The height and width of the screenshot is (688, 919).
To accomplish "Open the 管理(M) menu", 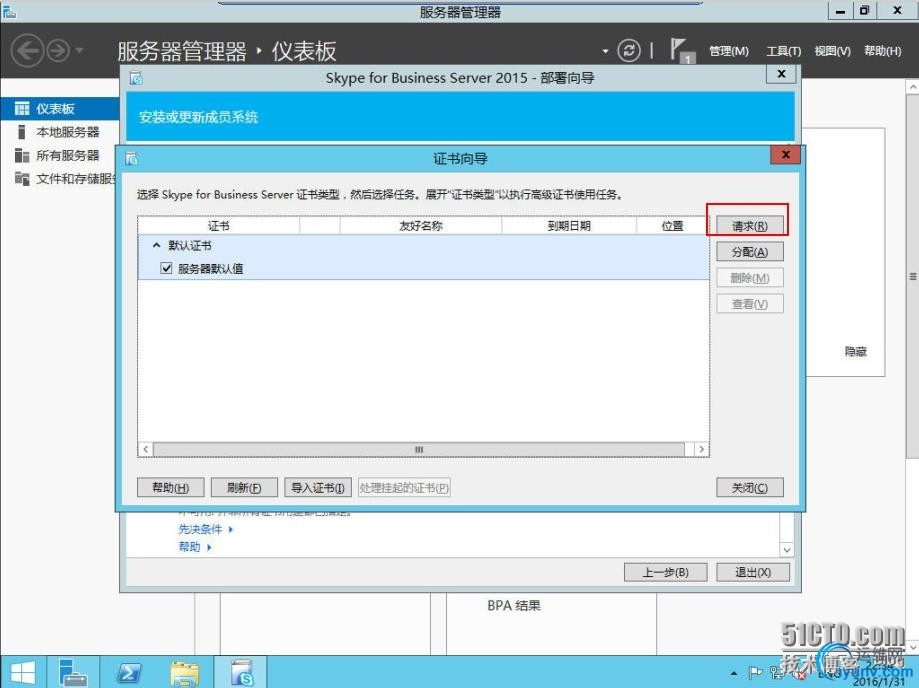I will click(x=729, y=51).
